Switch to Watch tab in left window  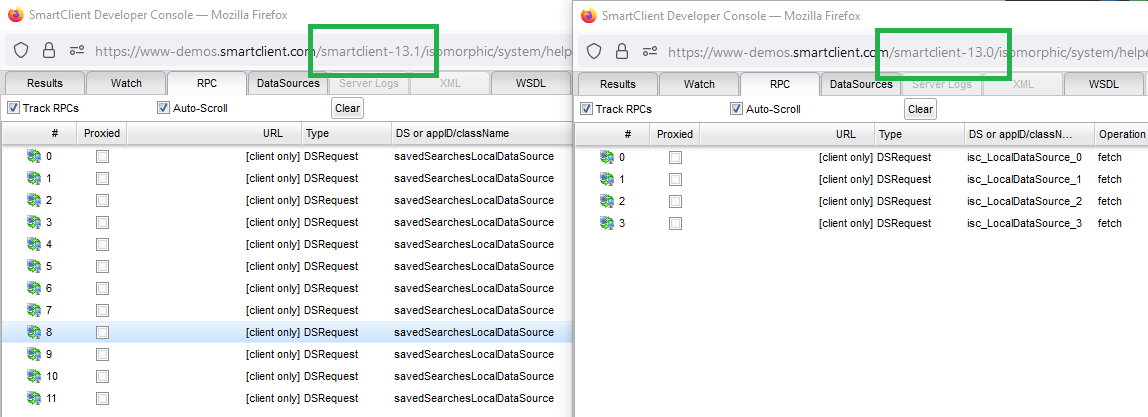(x=126, y=83)
